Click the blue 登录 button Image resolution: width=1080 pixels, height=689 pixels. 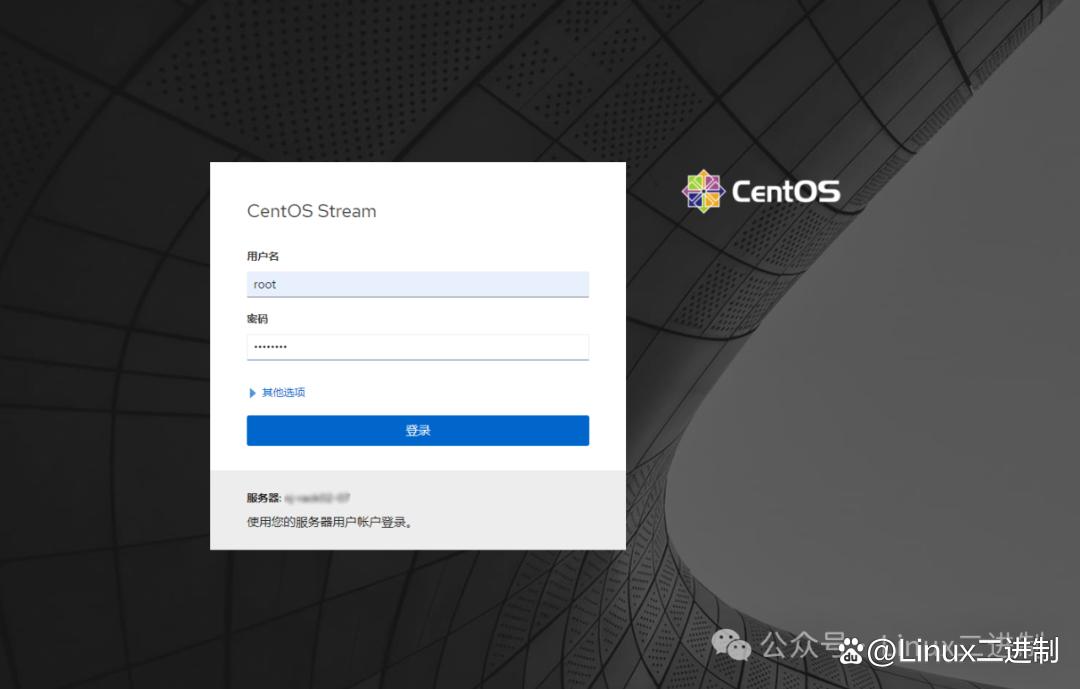417,431
